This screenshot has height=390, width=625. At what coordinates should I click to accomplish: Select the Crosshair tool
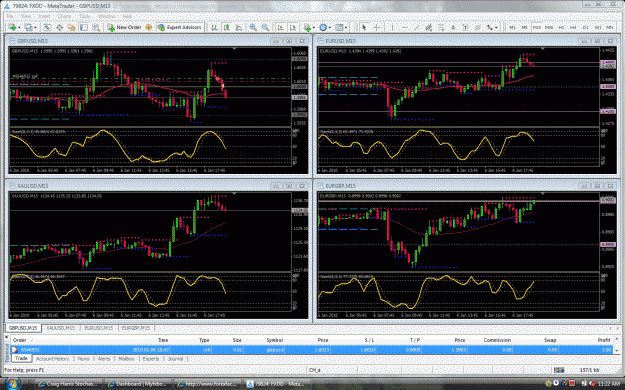pyautogui.click(x=376, y=27)
